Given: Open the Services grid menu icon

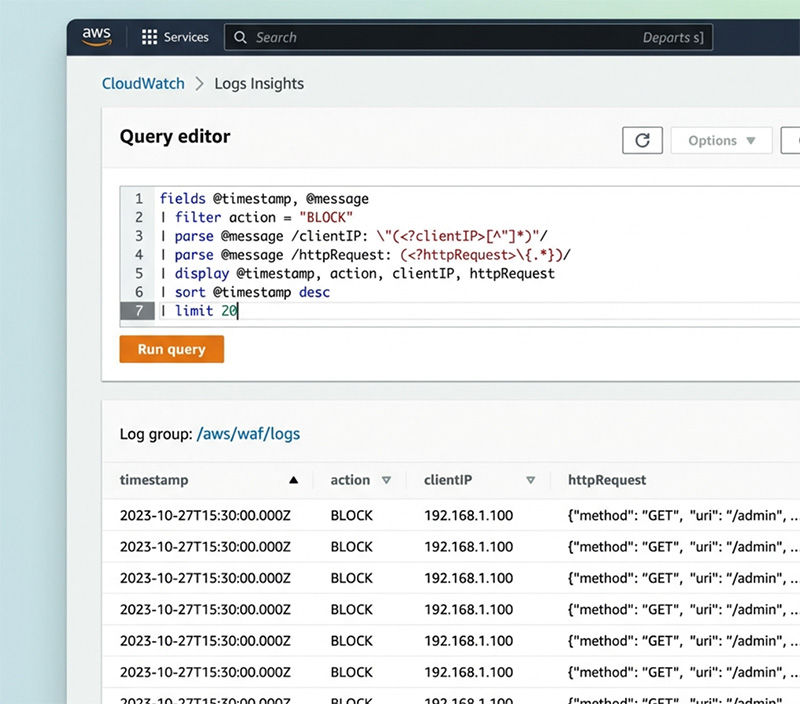Looking at the screenshot, I should pyautogui.click(x=149, y=37).
